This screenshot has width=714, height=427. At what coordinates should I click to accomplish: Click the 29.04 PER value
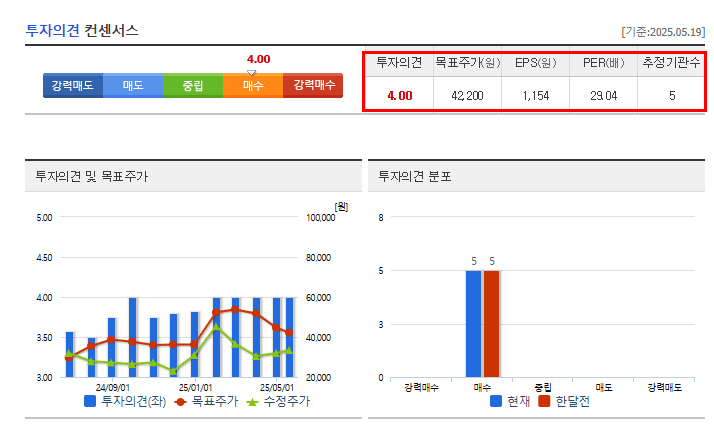click(603, 96)
